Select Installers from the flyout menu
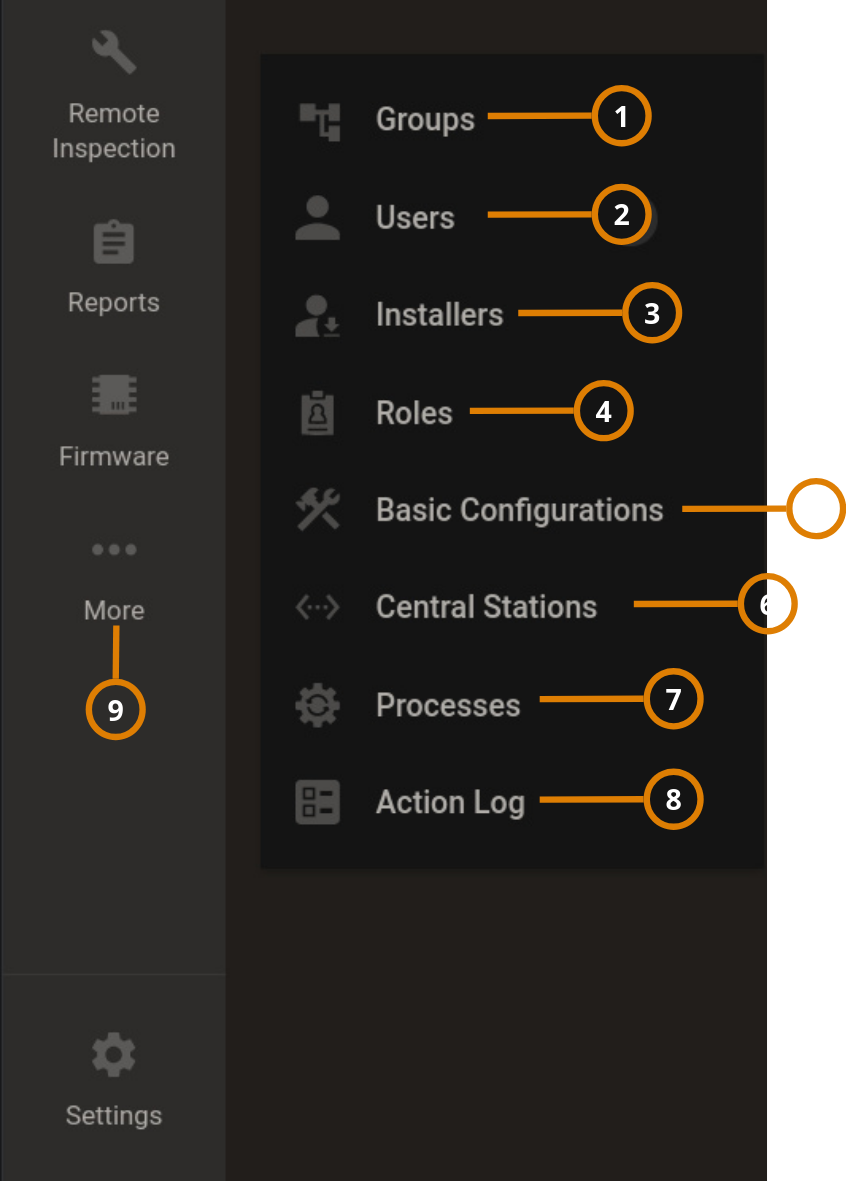846x1181 pixels. (x=439, y=314)
